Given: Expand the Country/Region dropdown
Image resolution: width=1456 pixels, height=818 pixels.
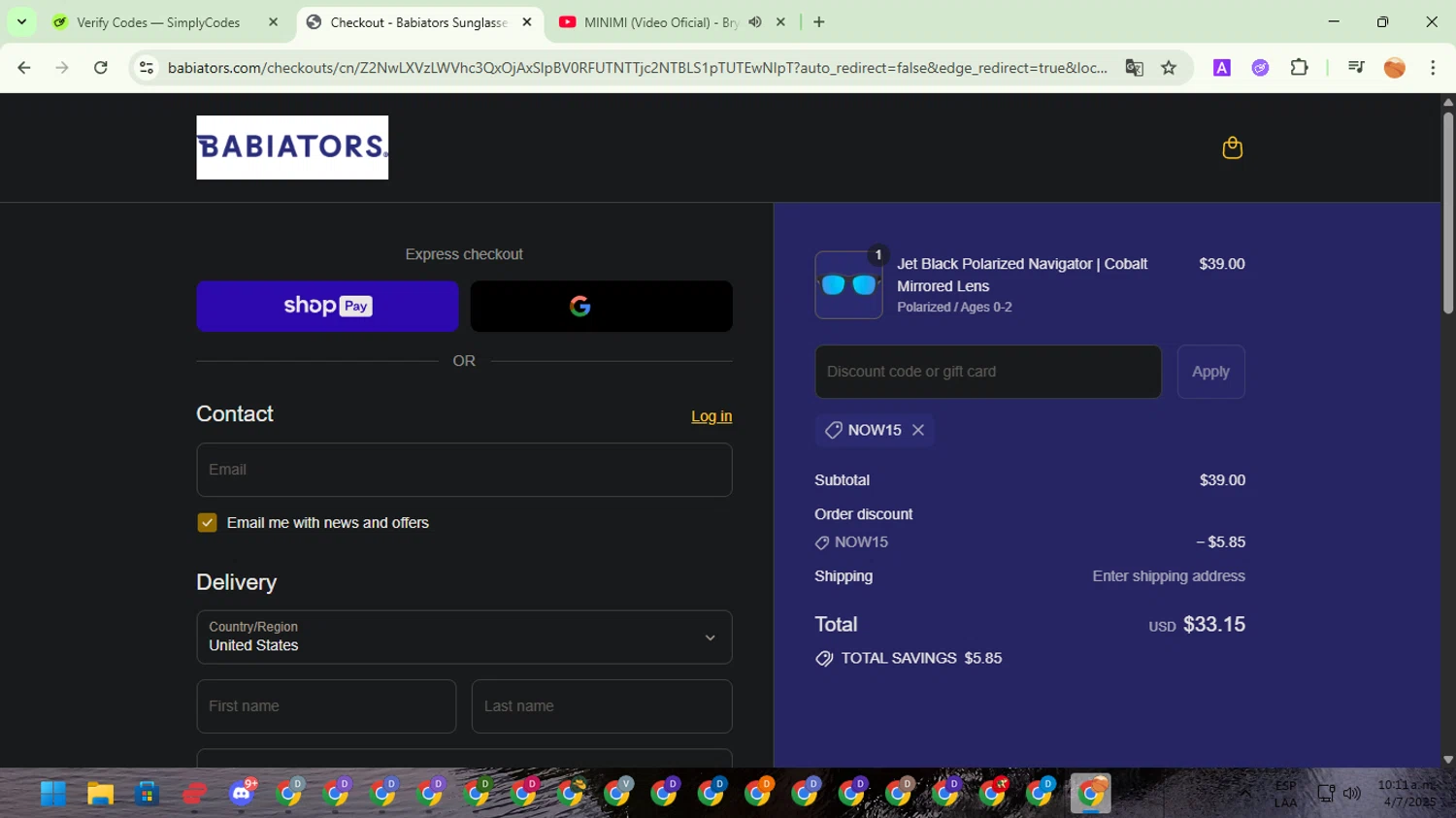Looking at the screenshot, I should (464, 638).
